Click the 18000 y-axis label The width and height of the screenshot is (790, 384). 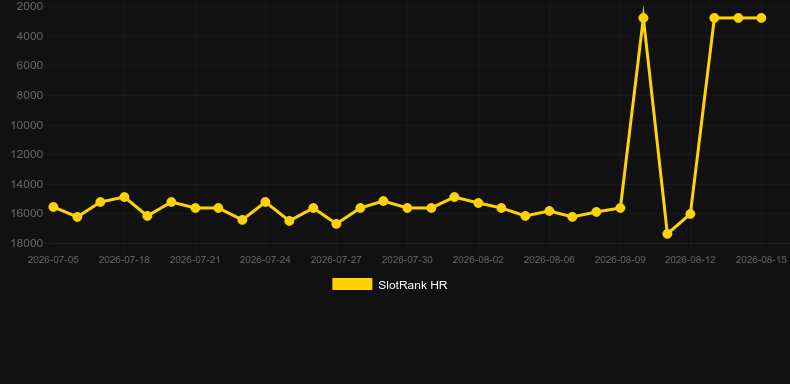point(27,243)
